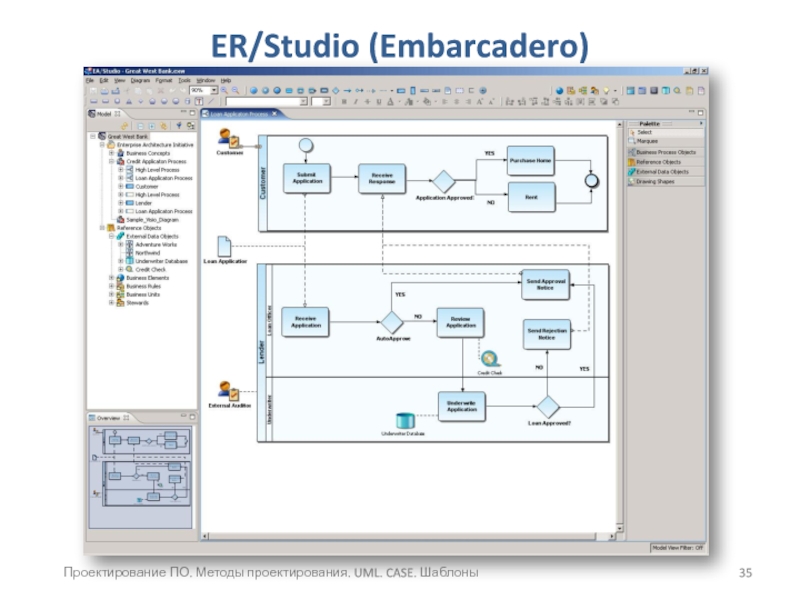Open the Diagram menu
The width and height of the screenshot is (800, 600).
(x=140, y=81)
